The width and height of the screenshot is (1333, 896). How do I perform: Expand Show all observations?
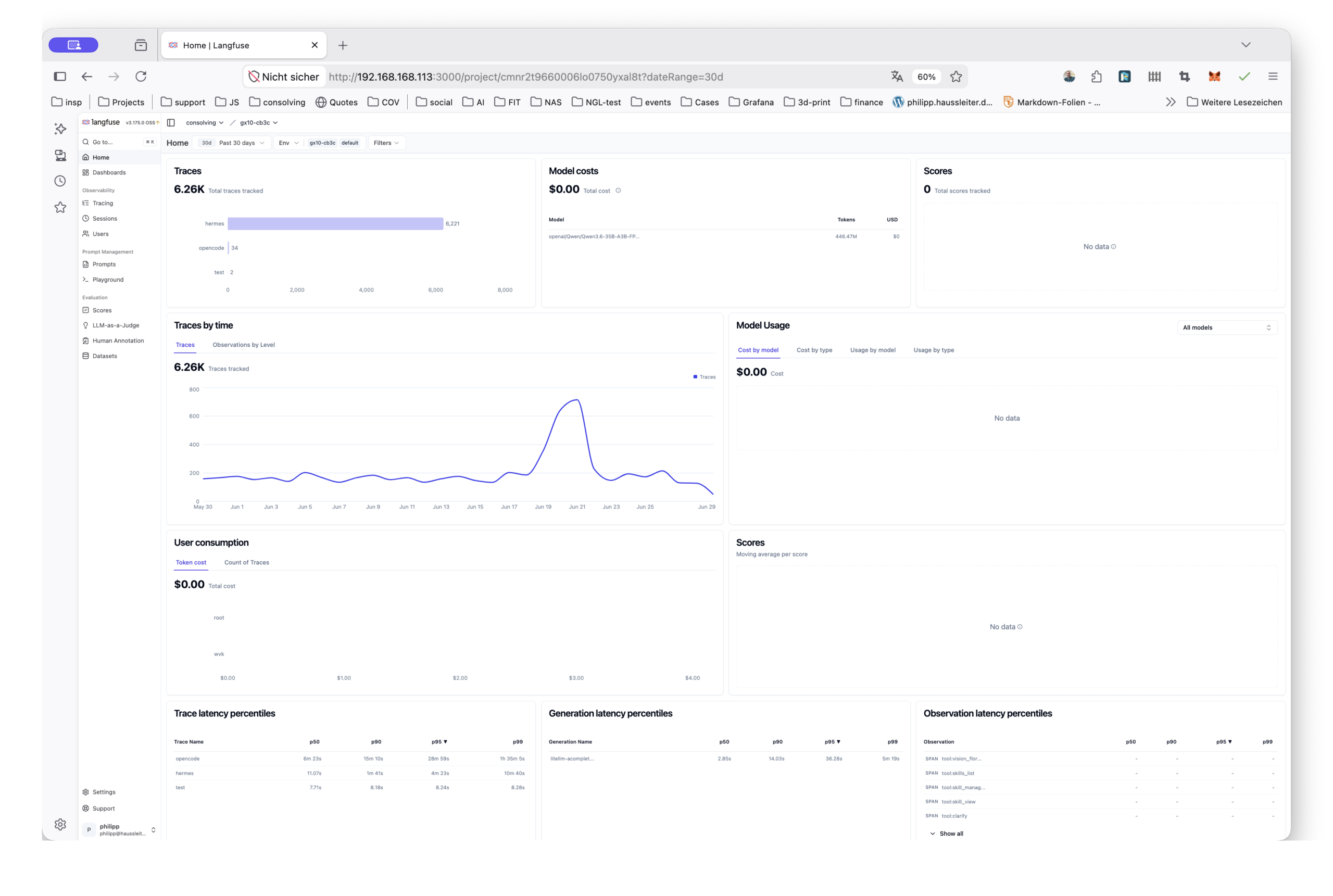[947, 834]
